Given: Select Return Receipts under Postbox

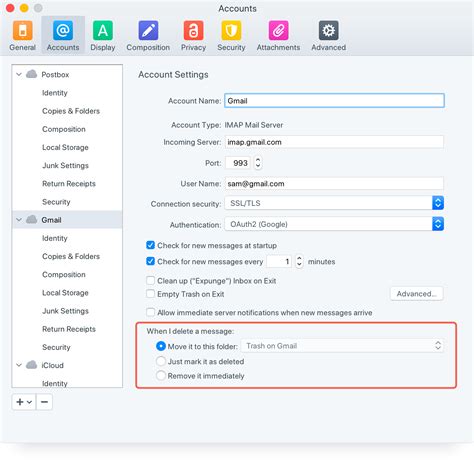Looking at the screenshot, I should pos(69,183).
